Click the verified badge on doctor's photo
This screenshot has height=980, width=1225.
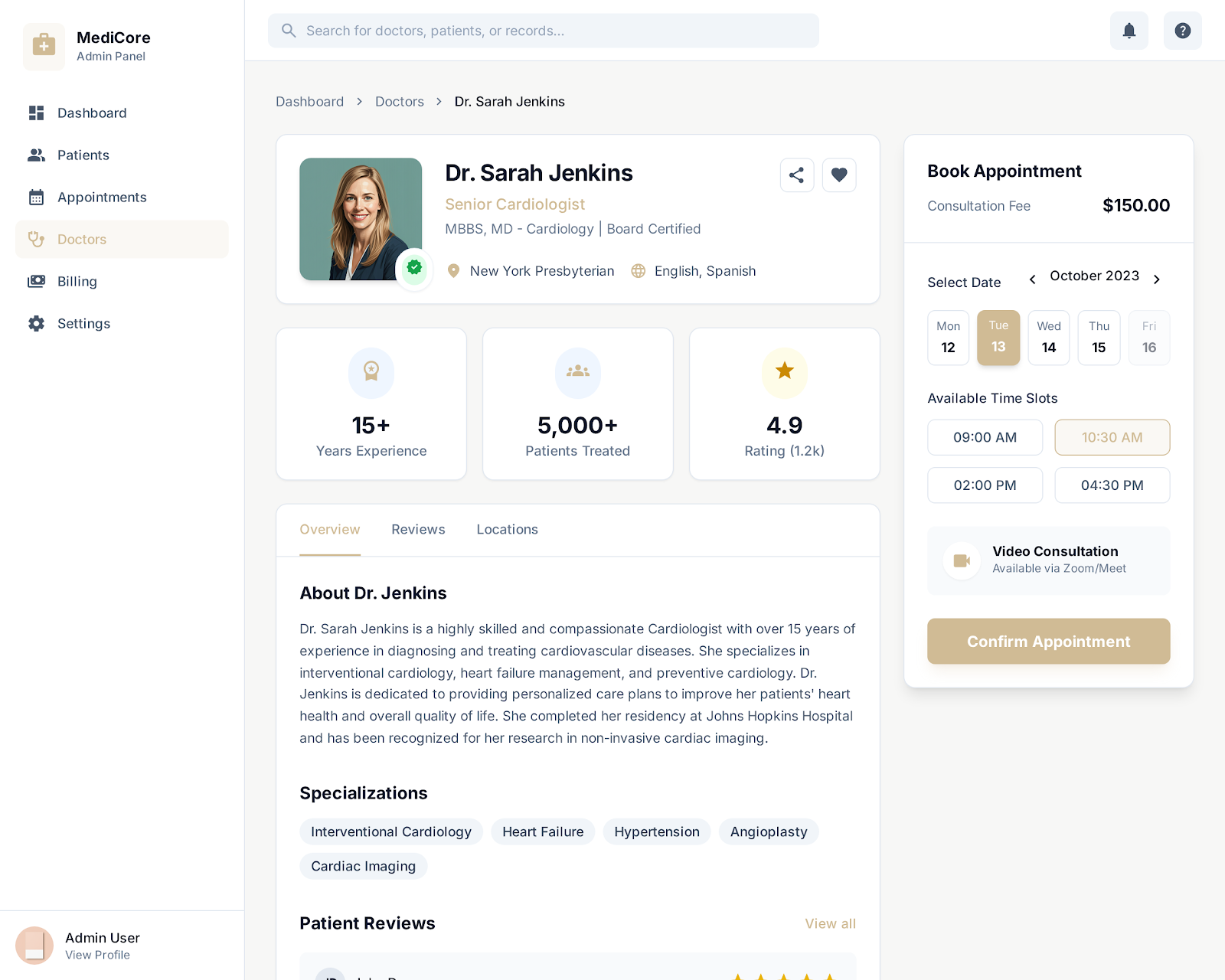click(414, 268)
